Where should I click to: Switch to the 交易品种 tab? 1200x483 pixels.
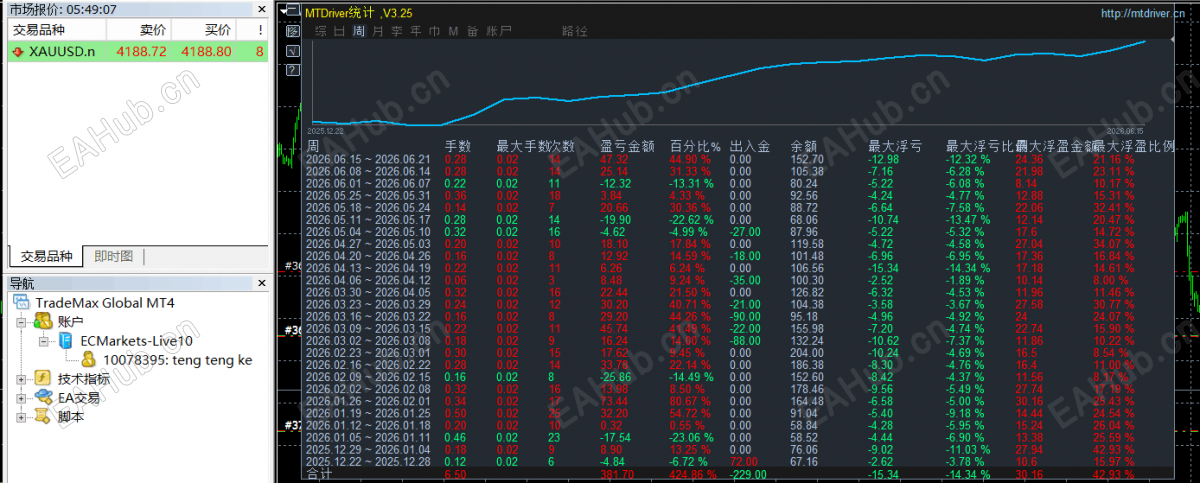(47, 256)
